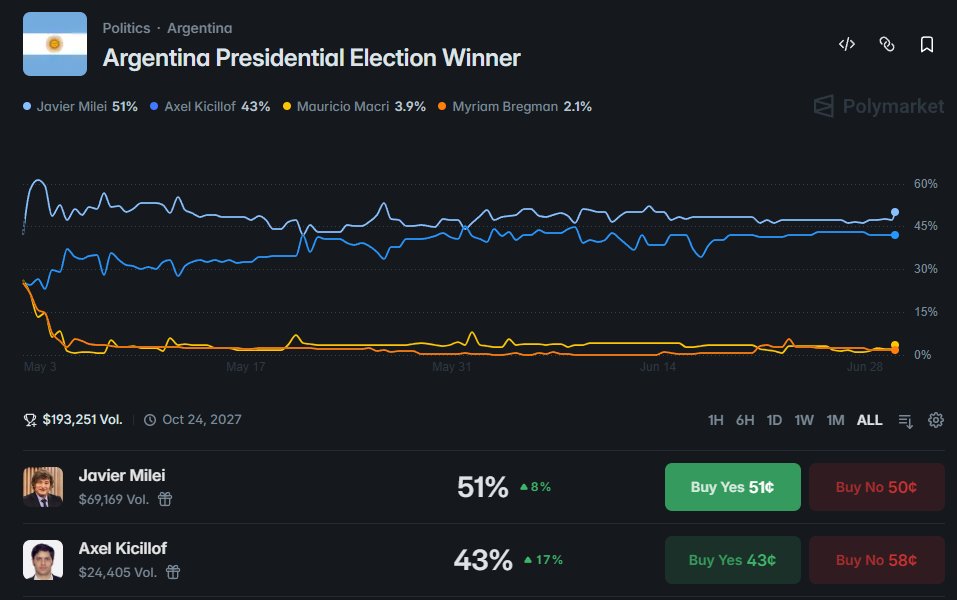Open the Politics category link
The image size is (957, 600).
pyautogui.click(x=126, y=28)
